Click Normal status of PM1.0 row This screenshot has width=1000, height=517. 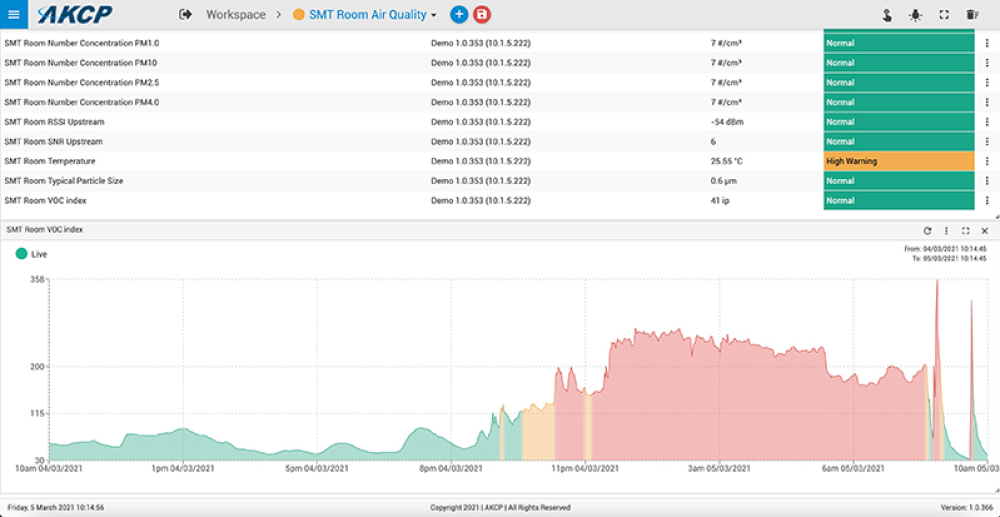tap(899, 43)
